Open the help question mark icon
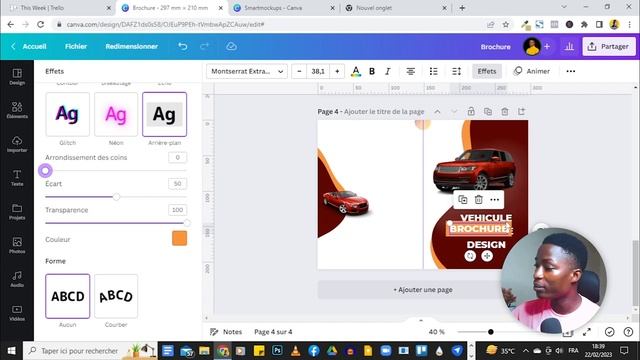Viewport: 640px width, 360px height. click(628, 332)
